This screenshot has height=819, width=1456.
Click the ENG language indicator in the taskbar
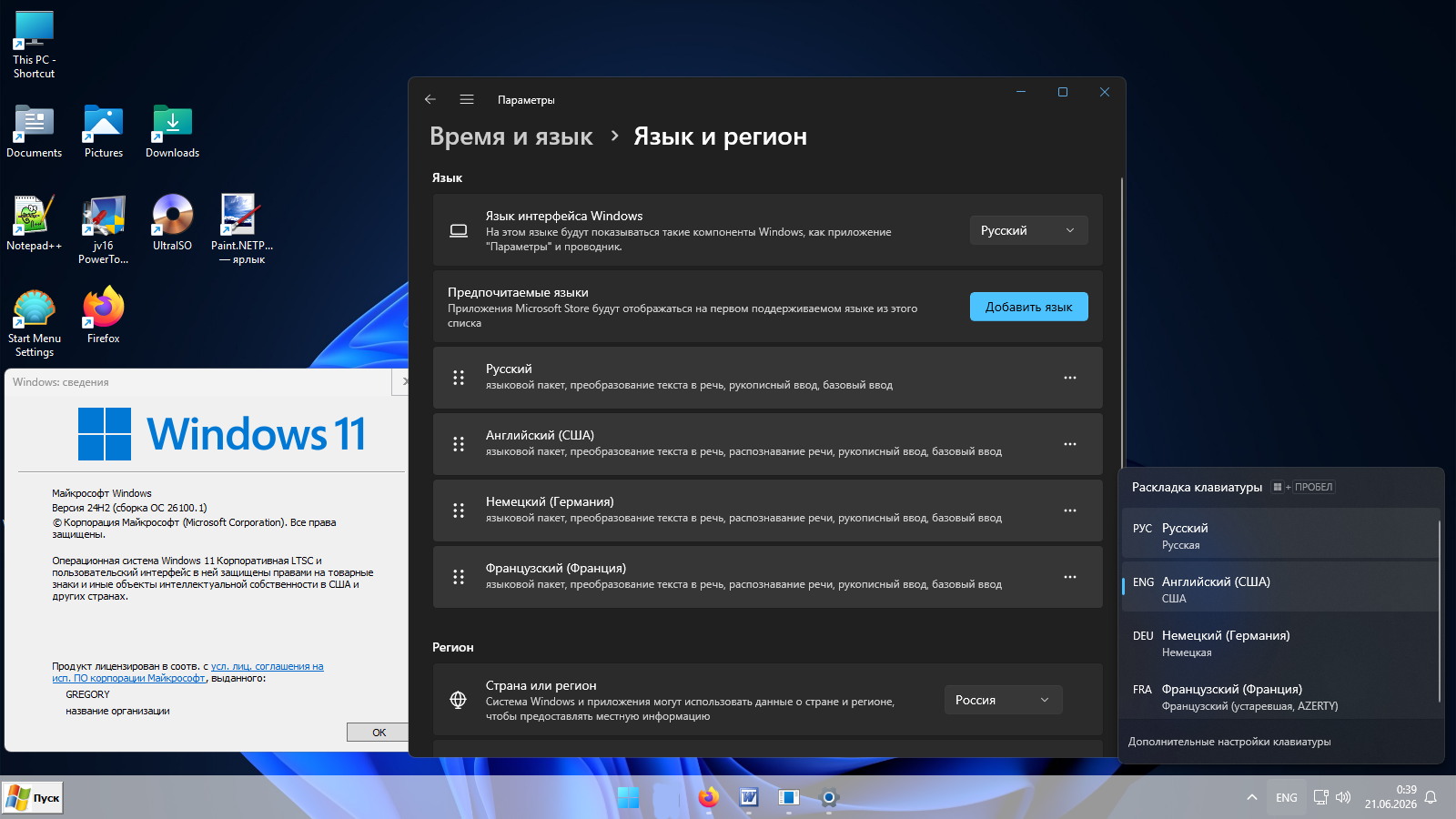1286,798
